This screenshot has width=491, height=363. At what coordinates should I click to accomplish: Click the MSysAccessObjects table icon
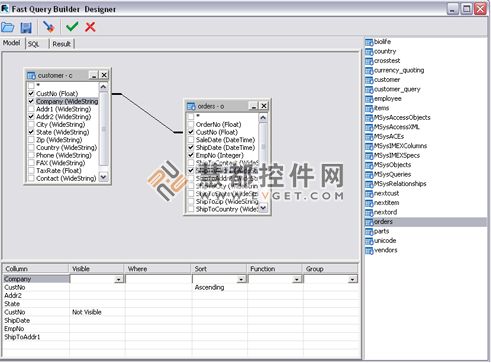[369, 118]
